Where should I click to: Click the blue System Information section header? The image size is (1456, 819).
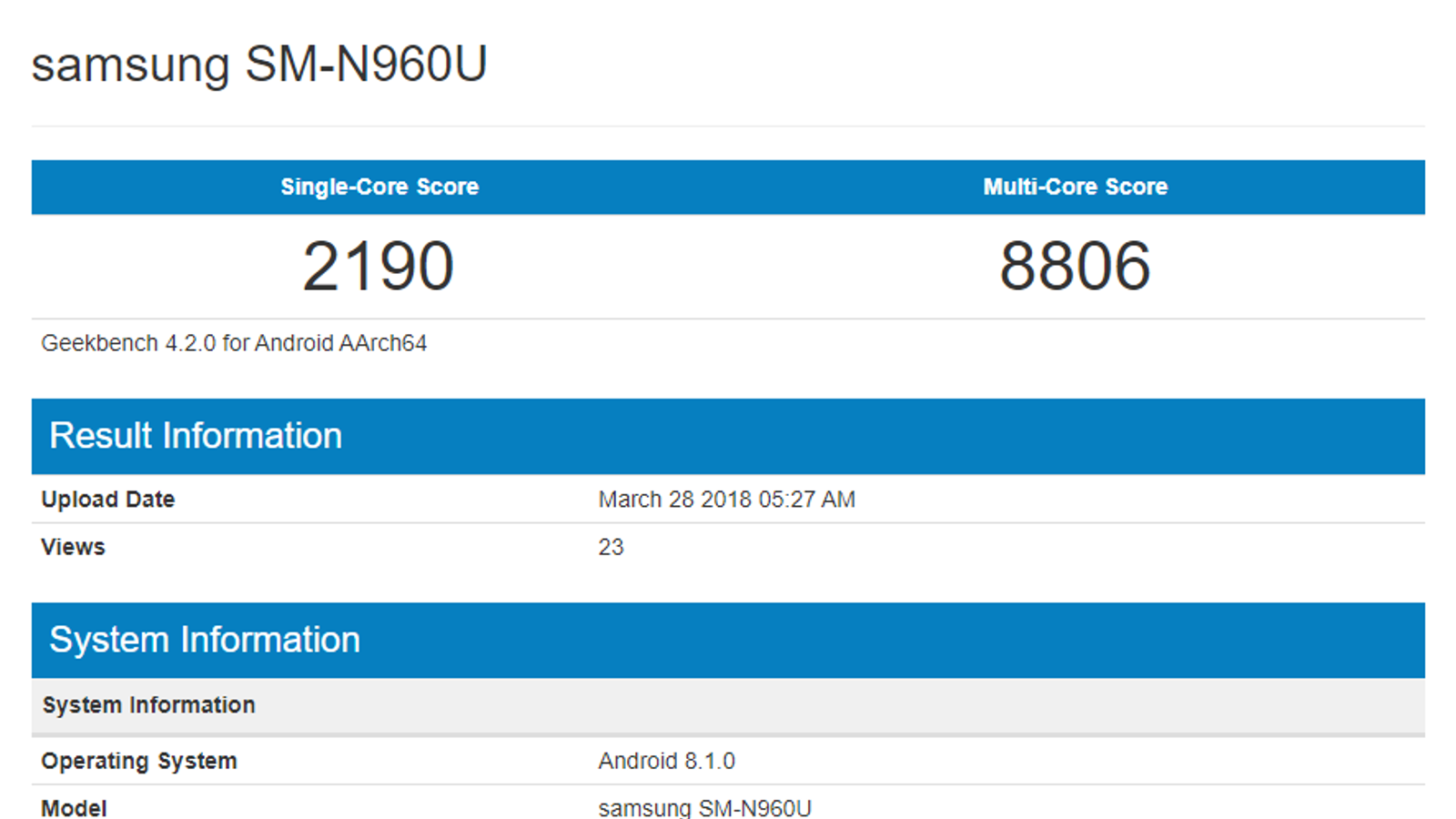pyautogui.click(x=728, y=640)
